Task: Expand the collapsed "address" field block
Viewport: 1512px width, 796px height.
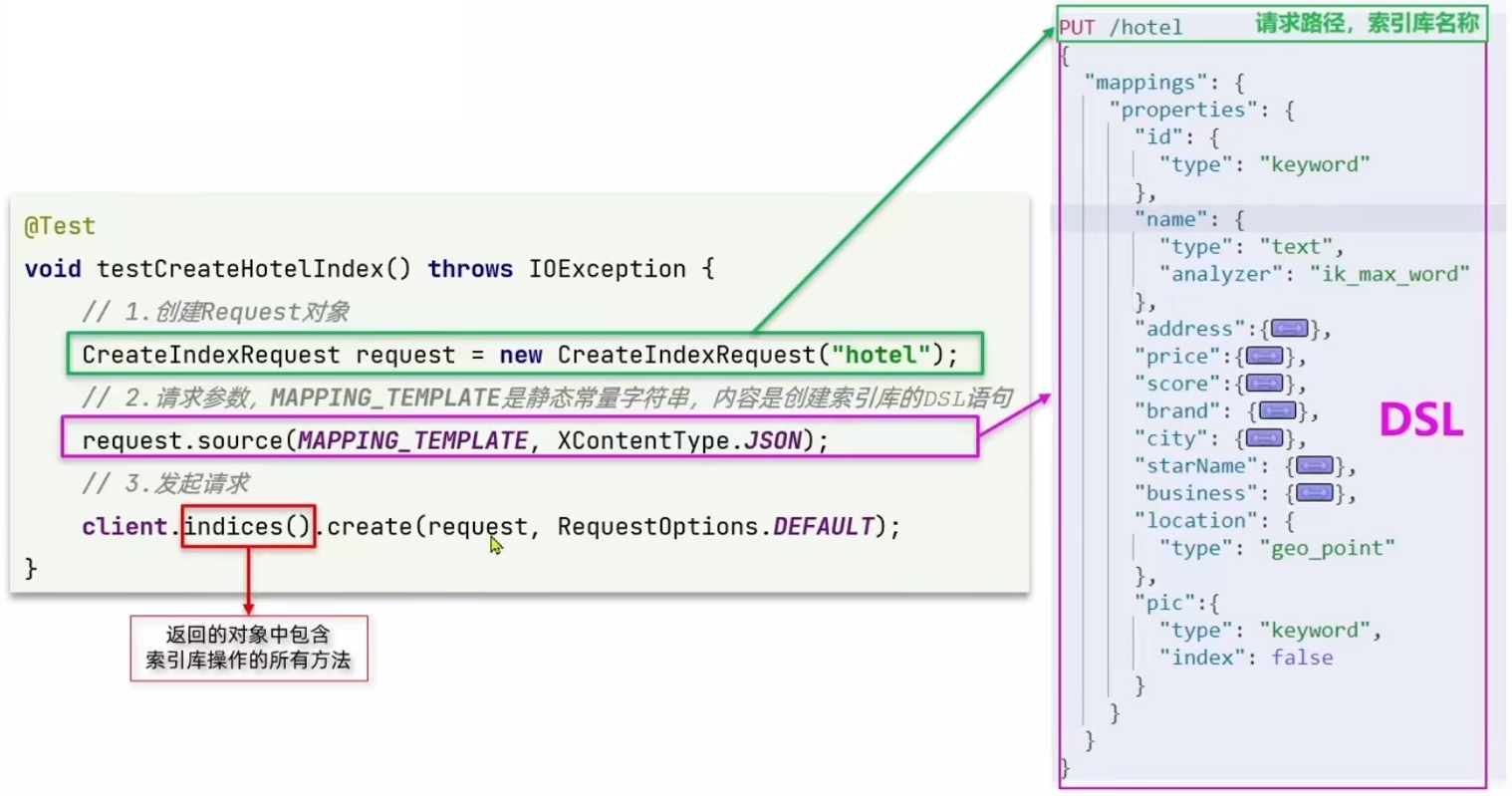Action: point(1289,329)
